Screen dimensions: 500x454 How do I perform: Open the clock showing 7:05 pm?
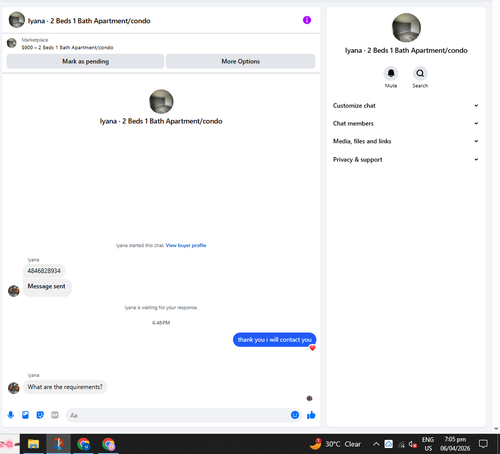coord(455,444)
